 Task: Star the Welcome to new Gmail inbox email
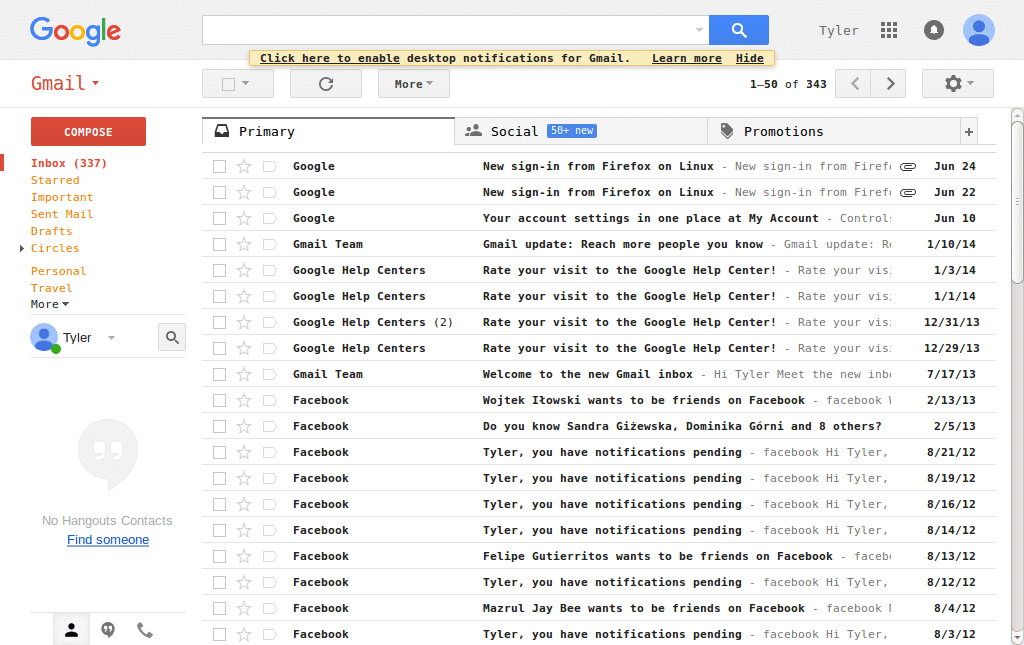(244, 374)
